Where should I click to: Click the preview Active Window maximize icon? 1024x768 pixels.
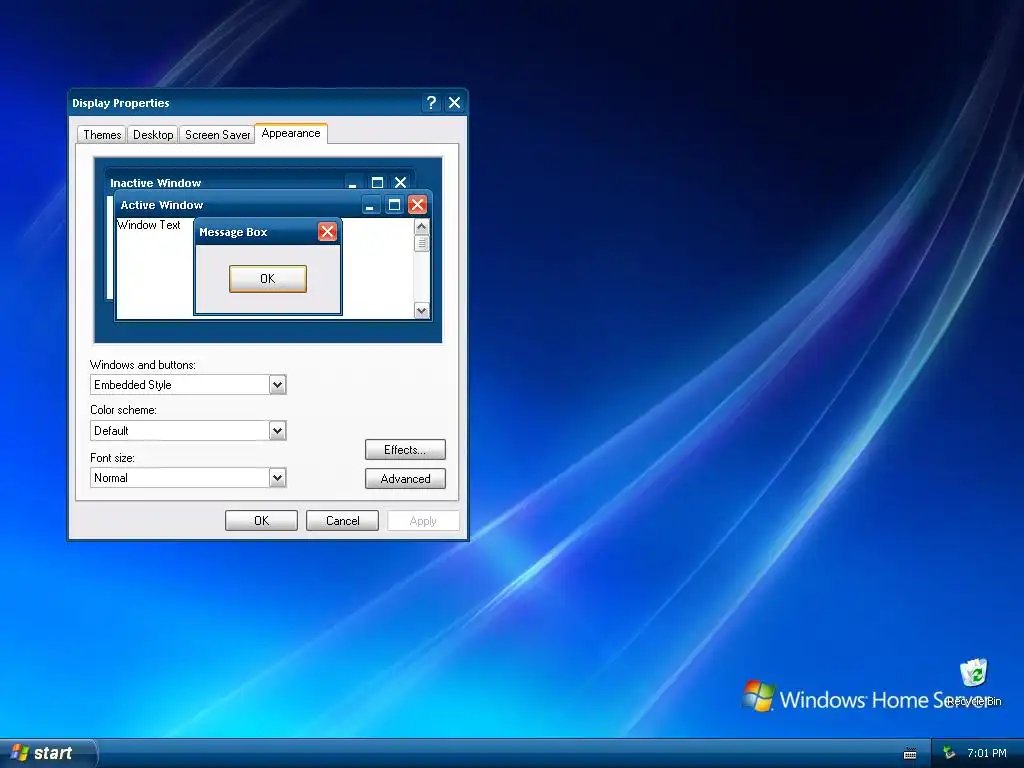(394, 205)
